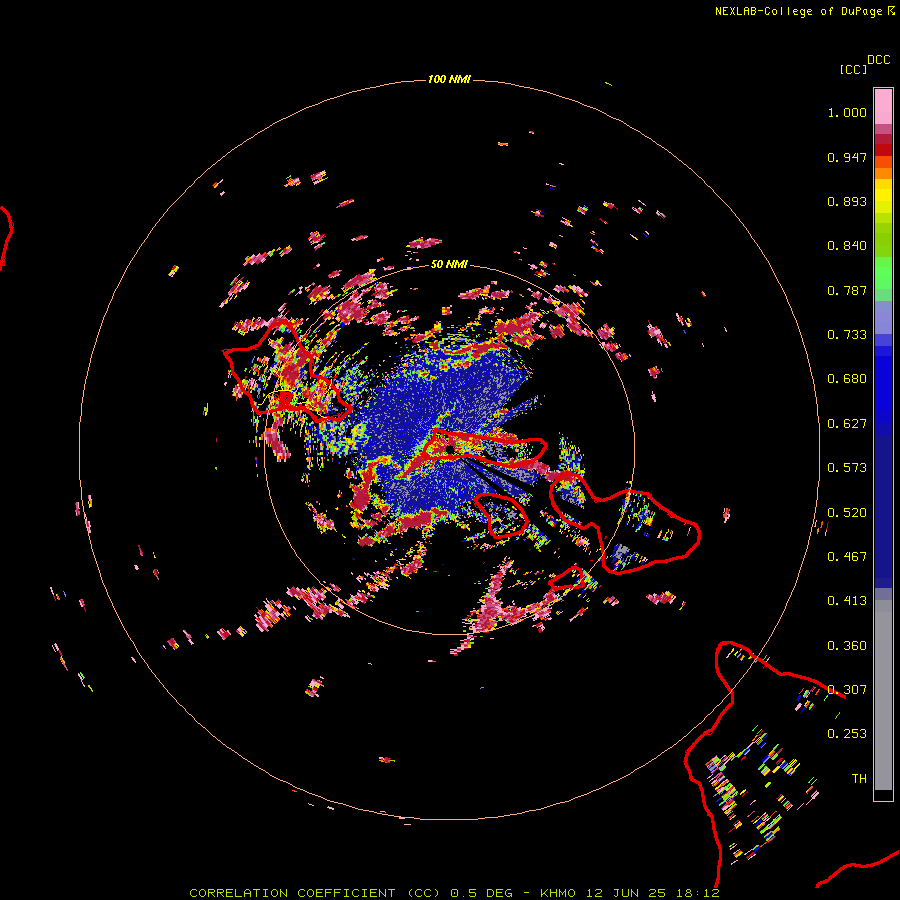This screenshot has width=900, height=900.
Task: Select the 0.360 legend value
Action: tap(847, 646)
